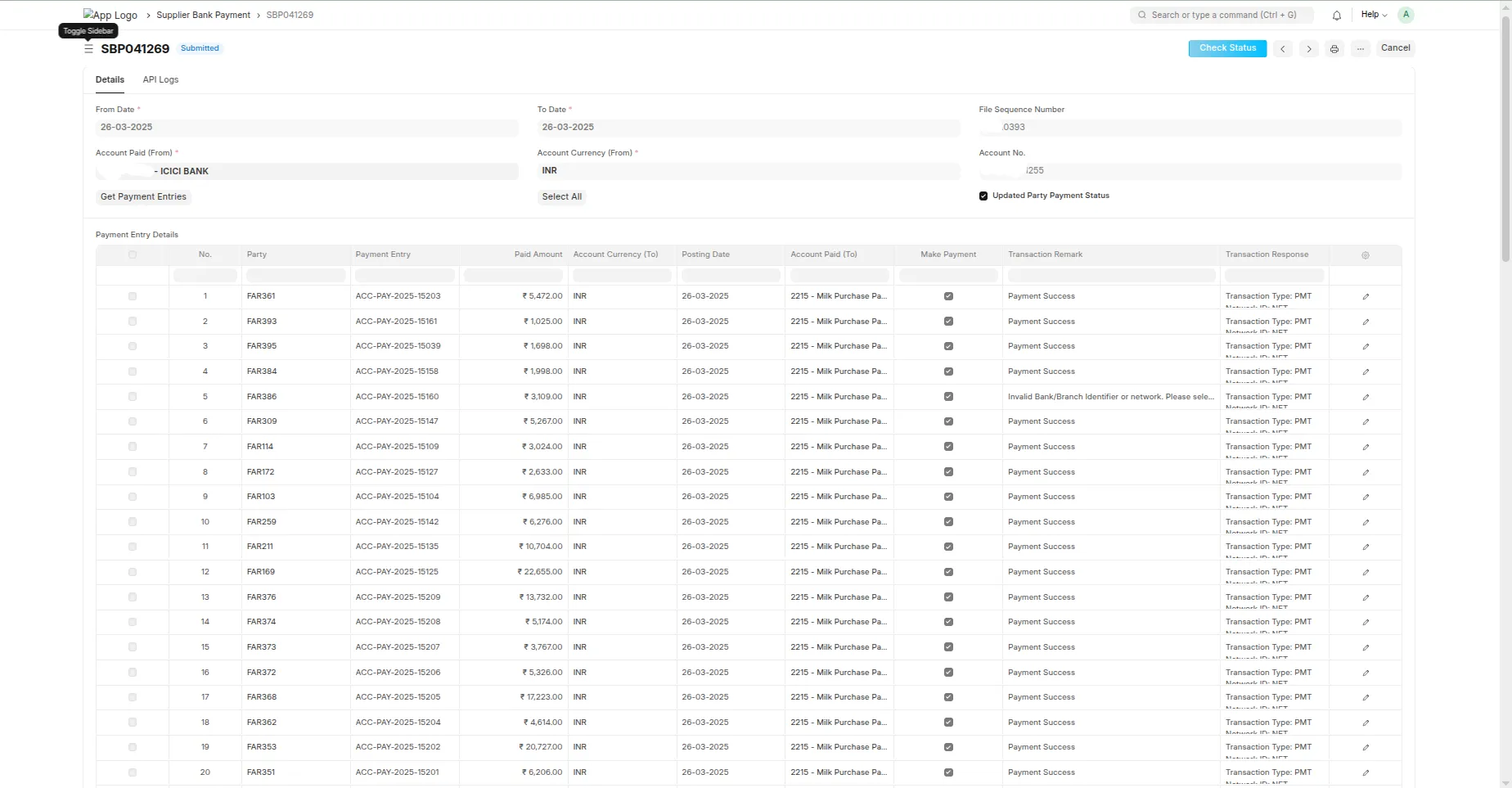The width and height of the screenshot is (1512, 788).
Task: Edit row 3 FAR395 pencil icon
Action: 1366,347
